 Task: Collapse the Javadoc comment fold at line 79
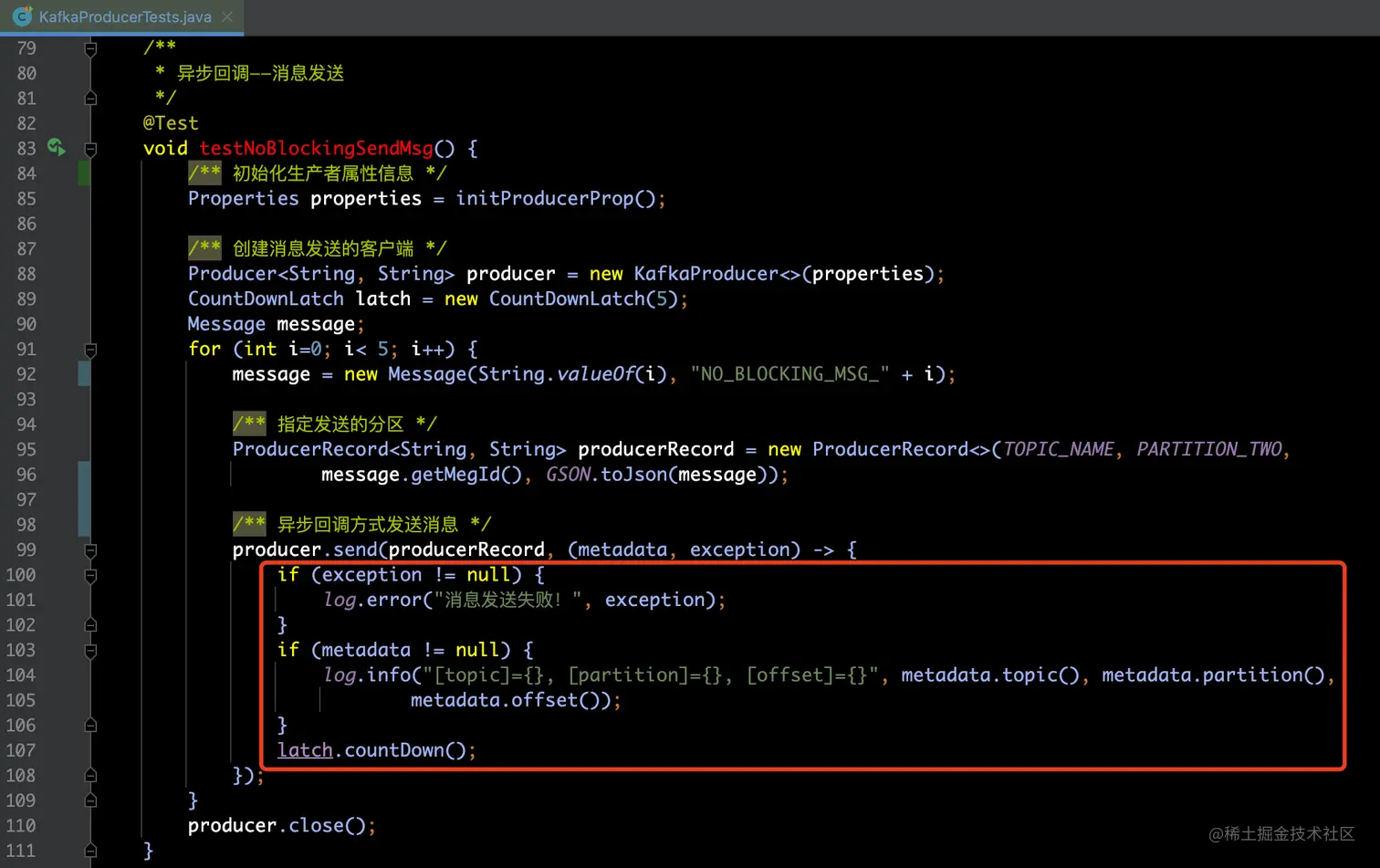(x=90, y=49)
